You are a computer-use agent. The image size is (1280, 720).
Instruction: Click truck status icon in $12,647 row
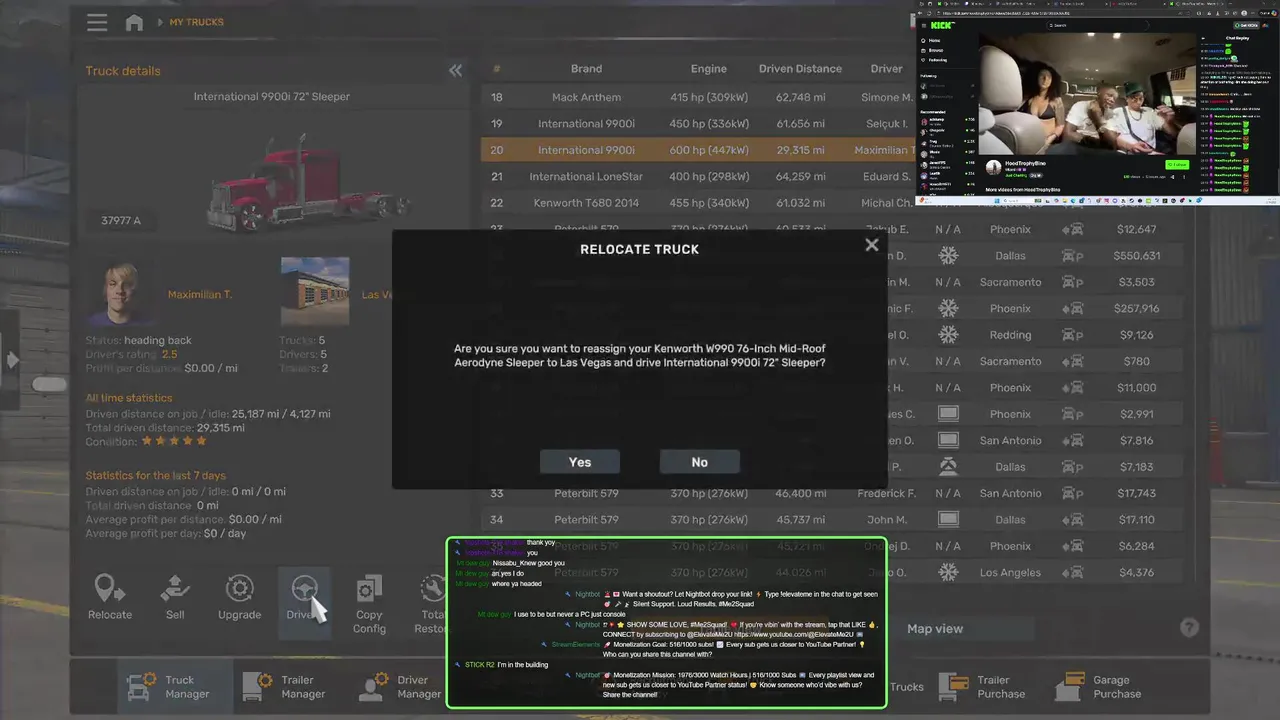click(1073, 230)
